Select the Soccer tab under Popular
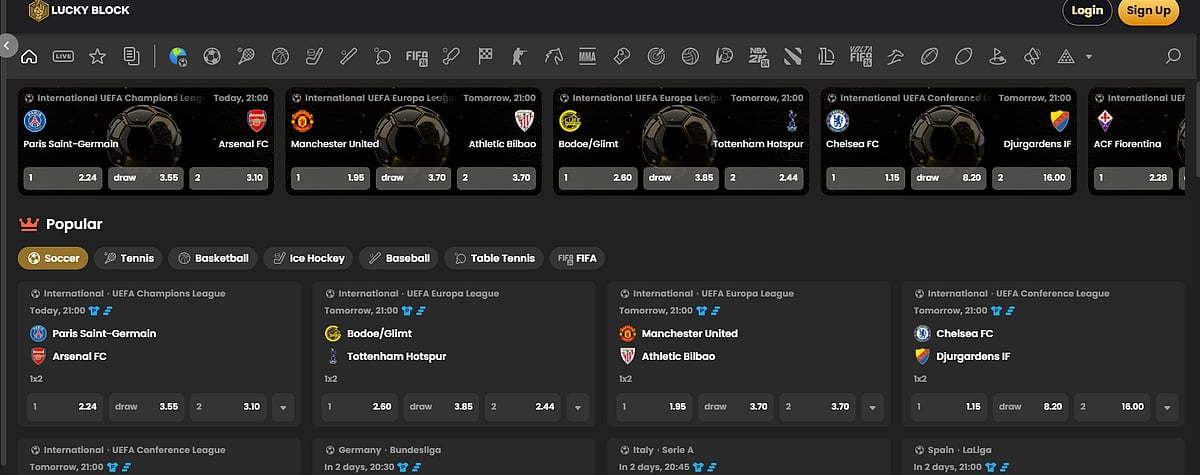 [53, 258]
